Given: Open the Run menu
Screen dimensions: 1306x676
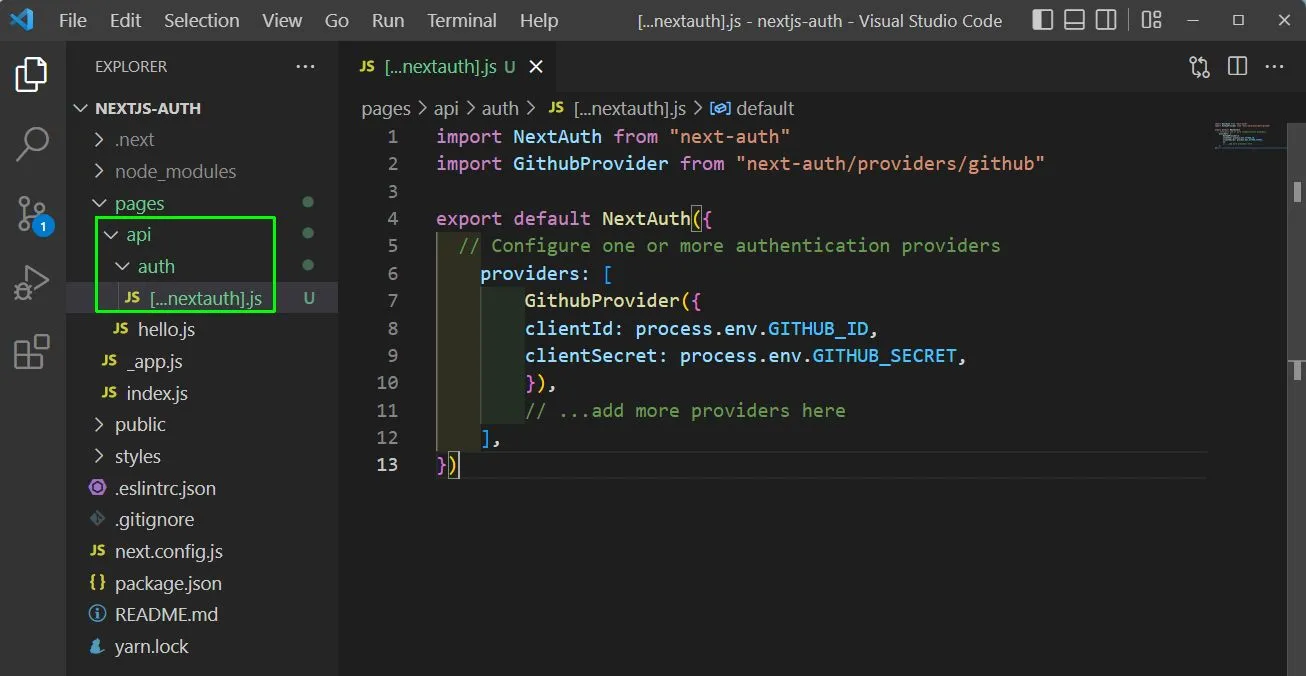Looking at the screenshot, I should tap(388, 20).
